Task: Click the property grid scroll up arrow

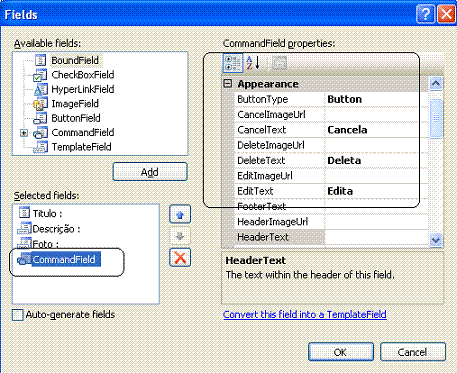Action: coord(436,84)
